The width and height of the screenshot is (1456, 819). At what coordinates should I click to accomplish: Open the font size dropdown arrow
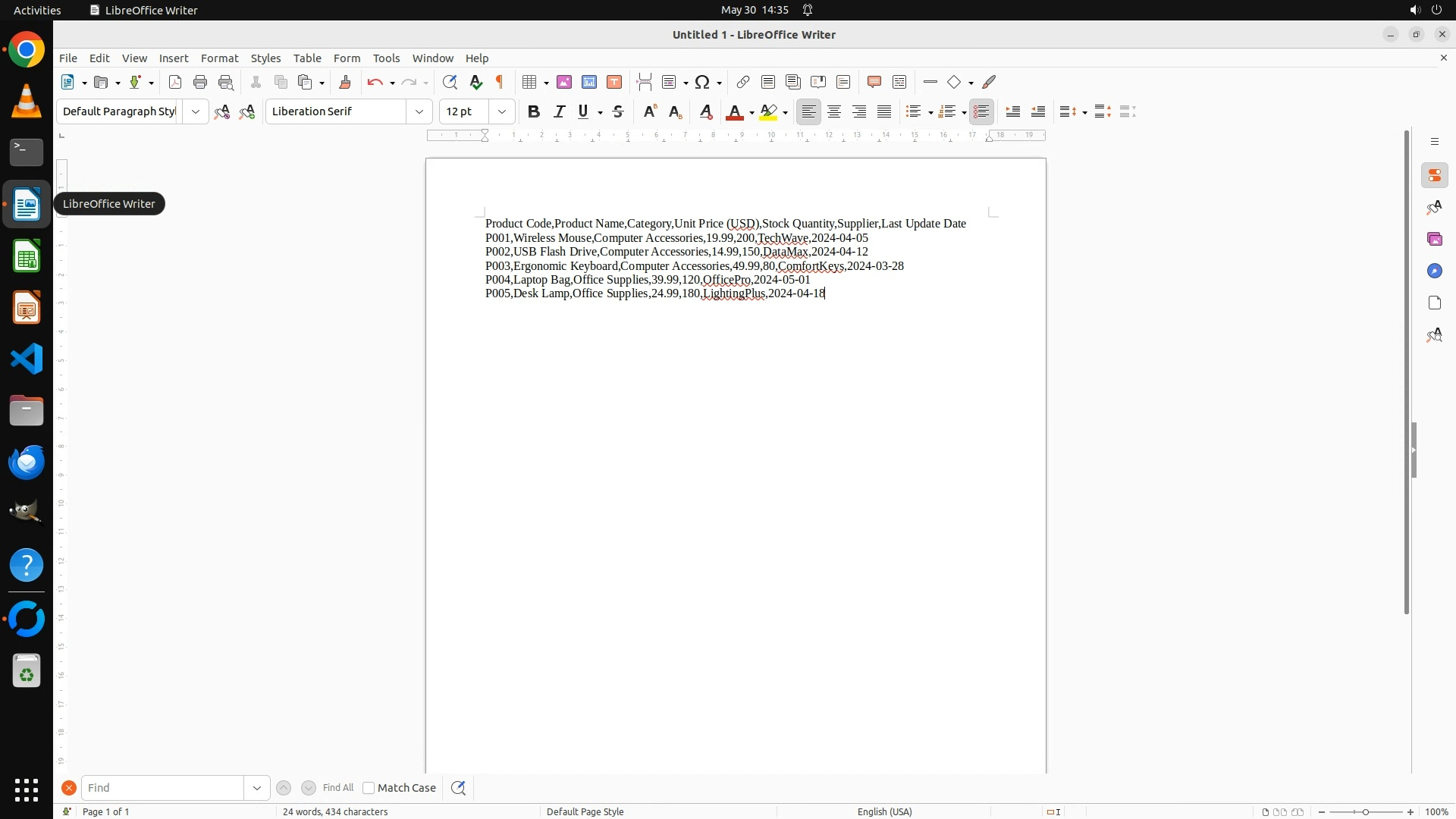pos(501,111)
